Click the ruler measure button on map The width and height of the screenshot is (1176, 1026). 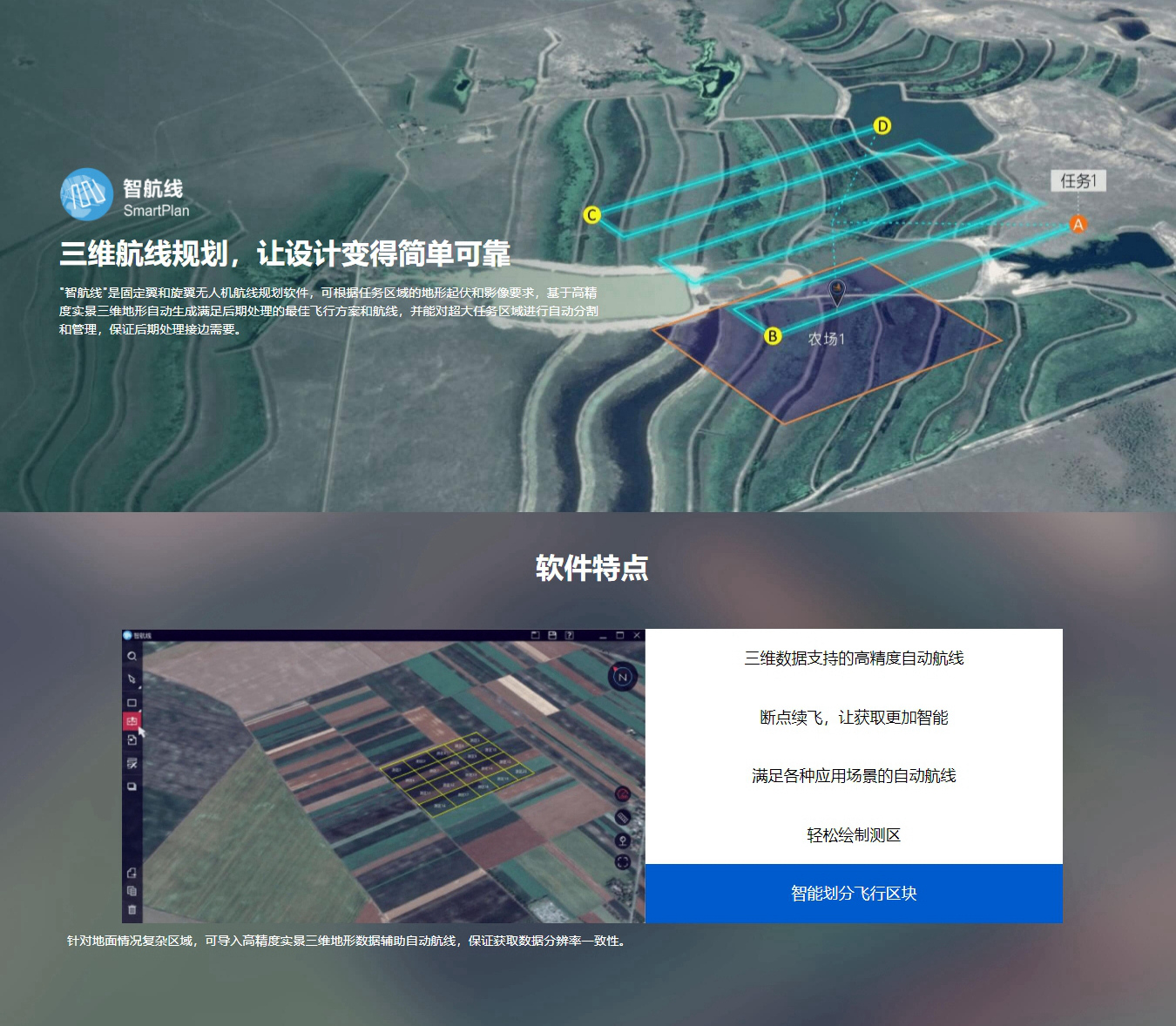pos(623,817)
